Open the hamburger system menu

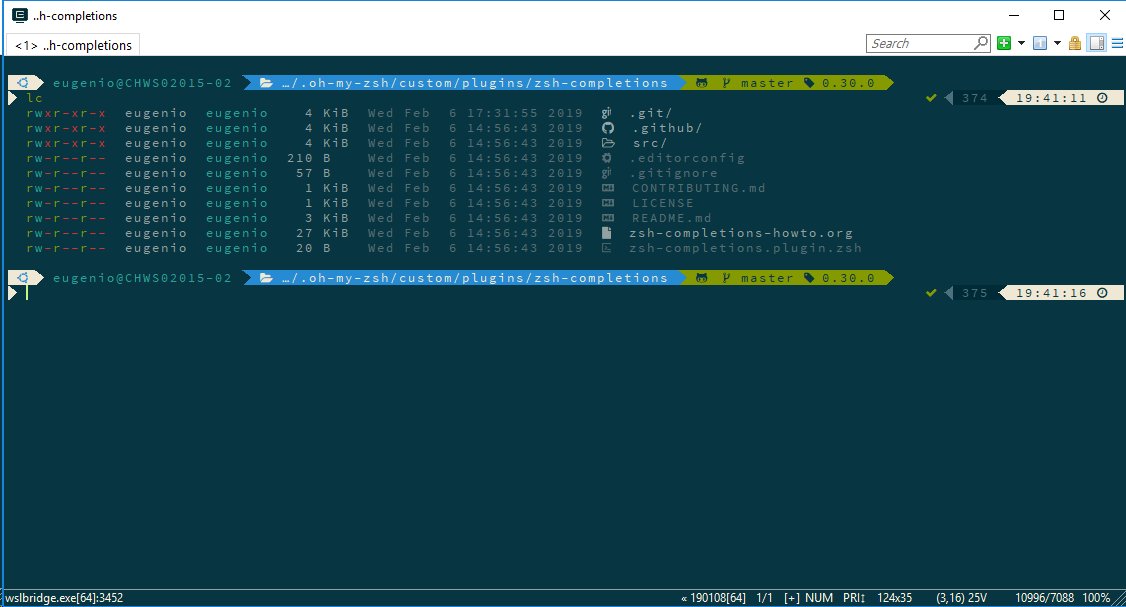point(1117,43)
